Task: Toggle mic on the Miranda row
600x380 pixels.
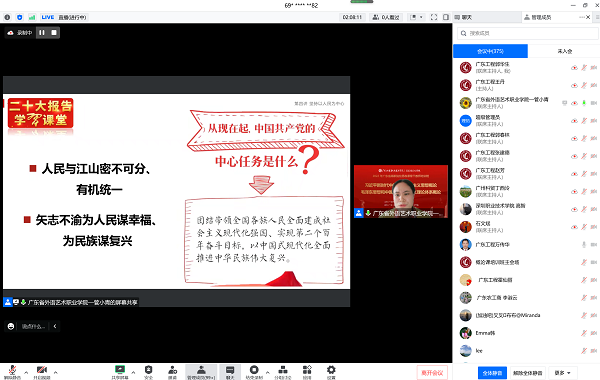Action: 584,315
